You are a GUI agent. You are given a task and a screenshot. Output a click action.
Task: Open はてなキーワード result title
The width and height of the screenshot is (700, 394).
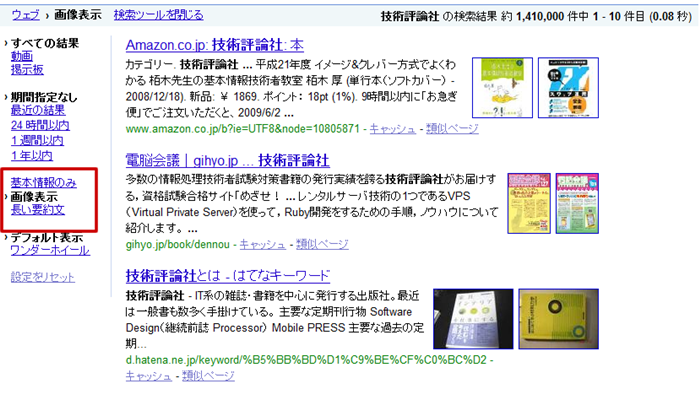[x=228, y=276]
